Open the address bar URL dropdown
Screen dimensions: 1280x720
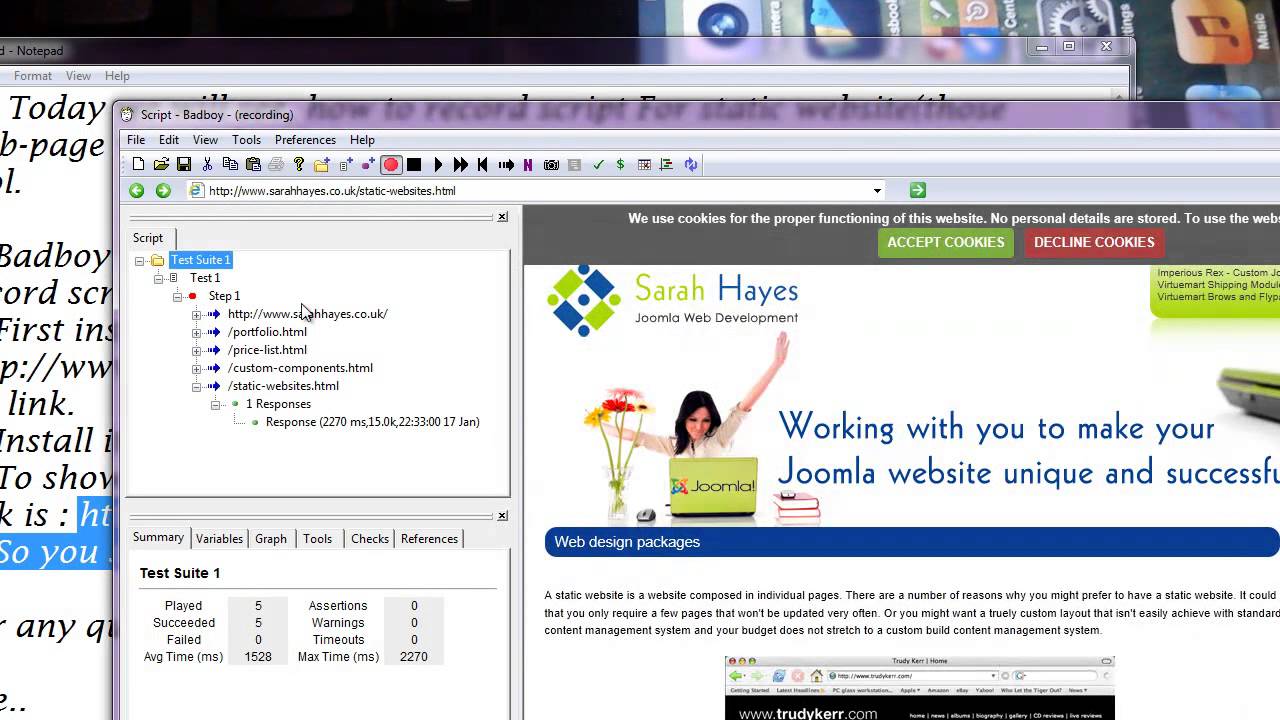click(877, 191)
